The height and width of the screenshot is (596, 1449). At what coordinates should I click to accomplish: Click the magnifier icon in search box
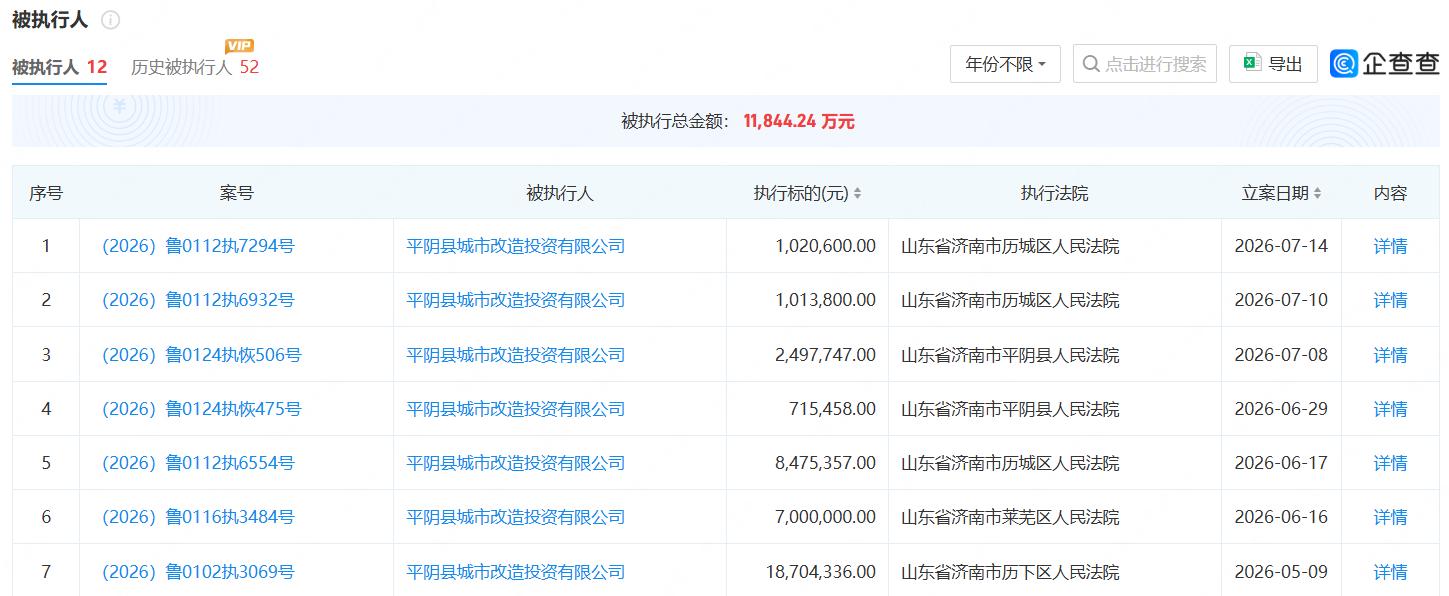(1092, 64)
